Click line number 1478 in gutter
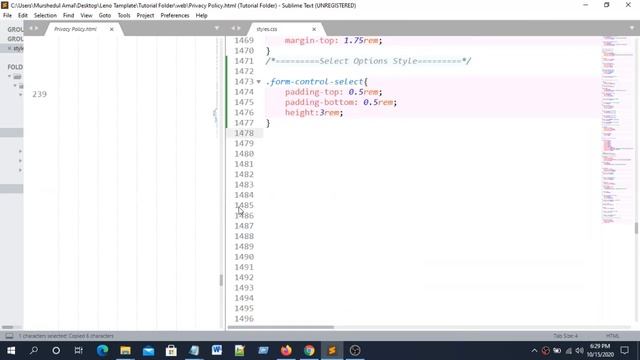 pyautogui.click(x=244, y=133)
